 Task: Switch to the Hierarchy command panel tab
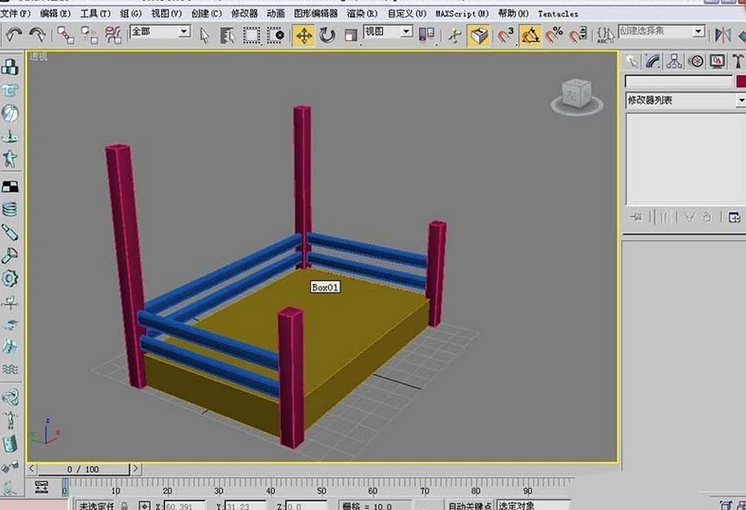click(674, 61)
